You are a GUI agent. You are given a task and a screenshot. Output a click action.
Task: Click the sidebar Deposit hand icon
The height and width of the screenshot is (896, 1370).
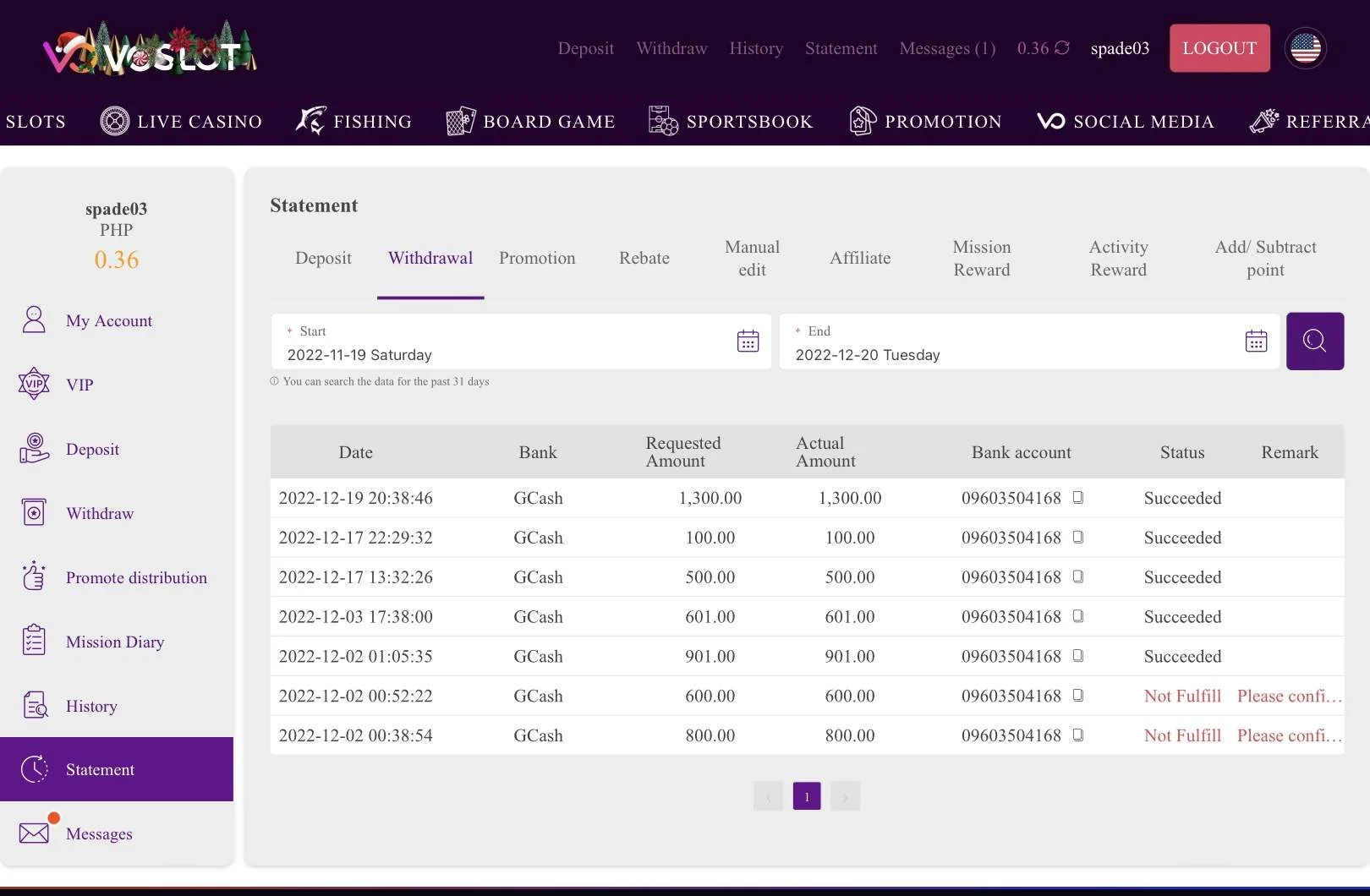pyautogui.click(x=34, y=448)
